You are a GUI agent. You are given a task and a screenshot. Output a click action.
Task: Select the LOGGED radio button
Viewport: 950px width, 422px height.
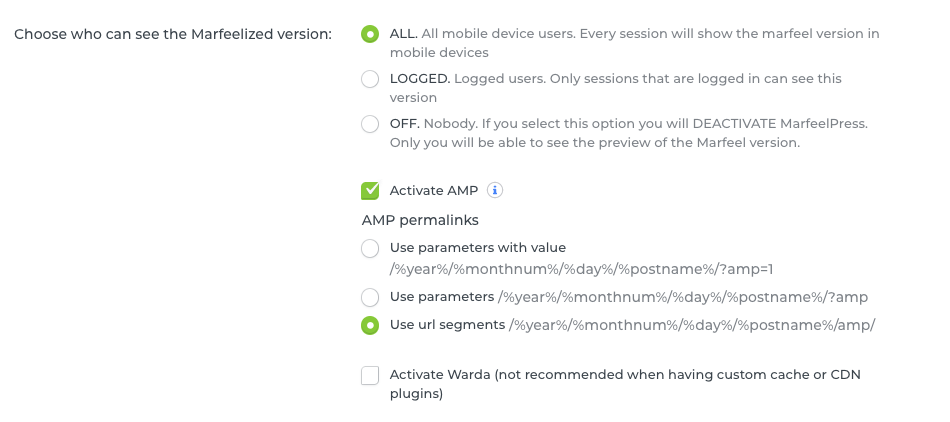(370, 79)
